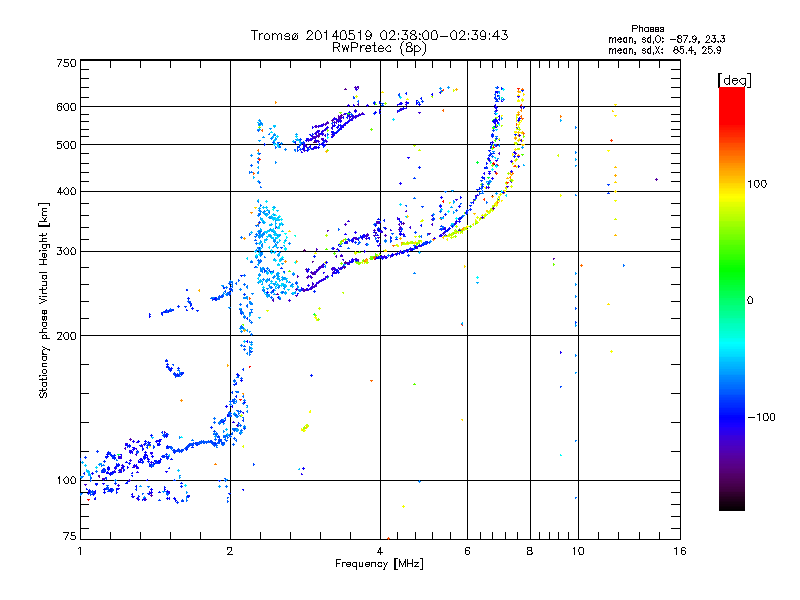The width and height of the screenshot is (800, 600).
Task: Click the y-axis label '200'
Action: coord(66,336)
